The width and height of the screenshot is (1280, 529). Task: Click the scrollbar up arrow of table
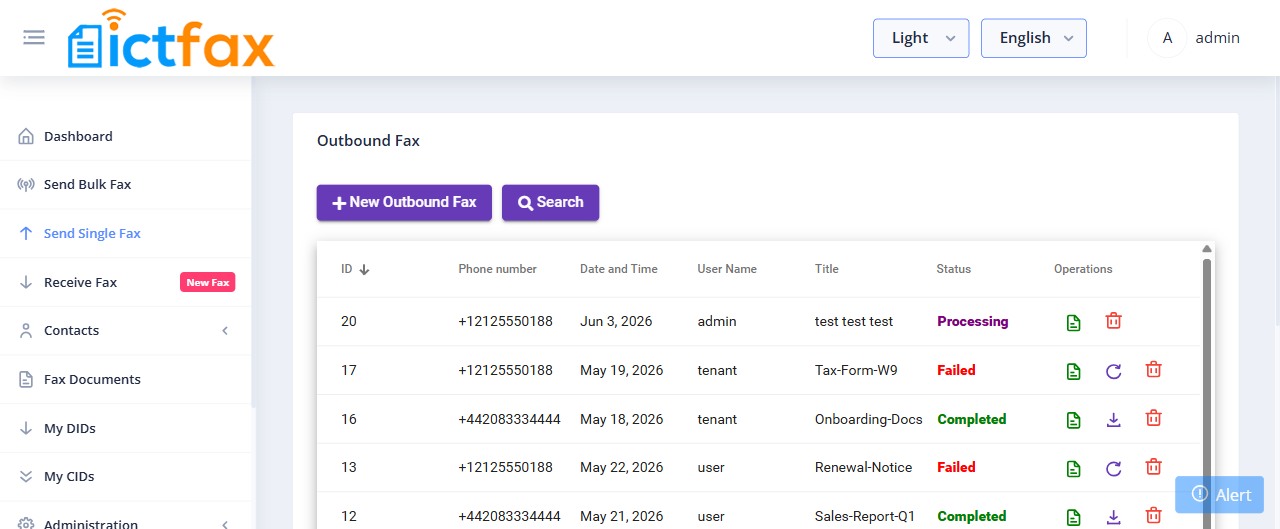(1207, 248)
